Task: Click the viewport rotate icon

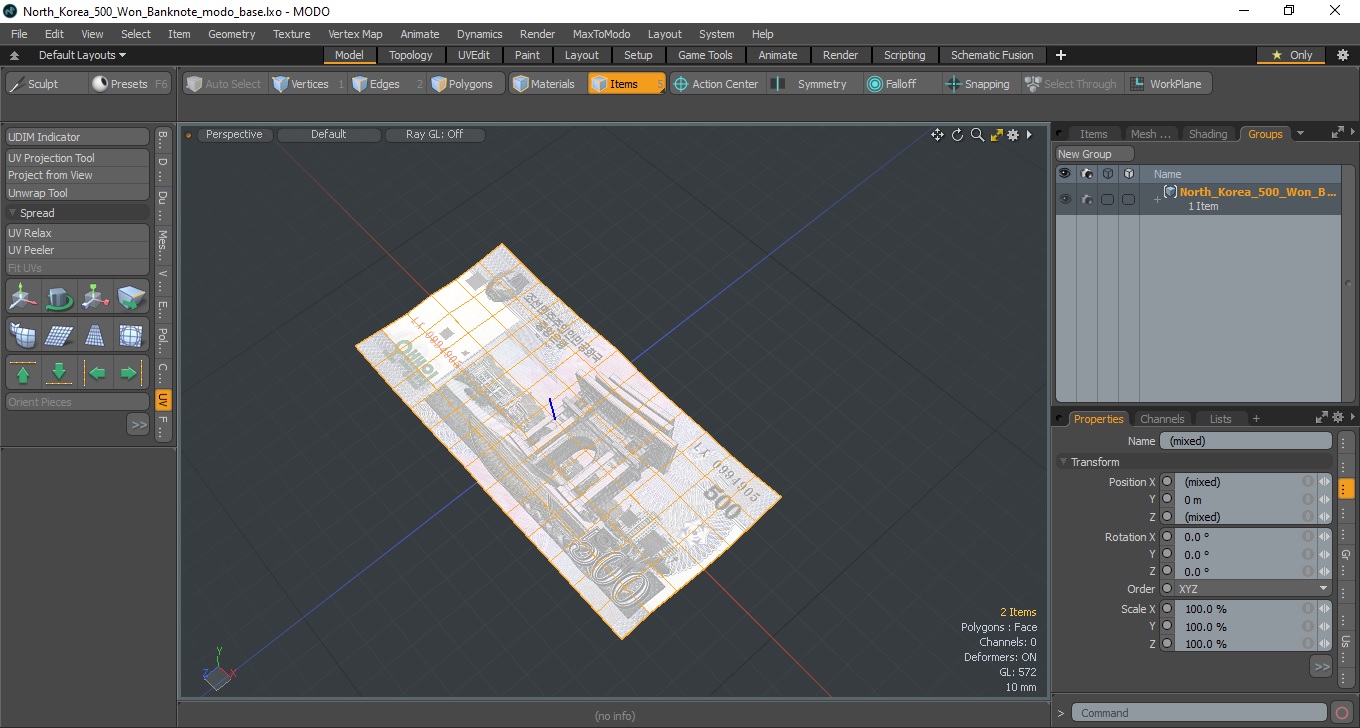Action: point(957,135)
